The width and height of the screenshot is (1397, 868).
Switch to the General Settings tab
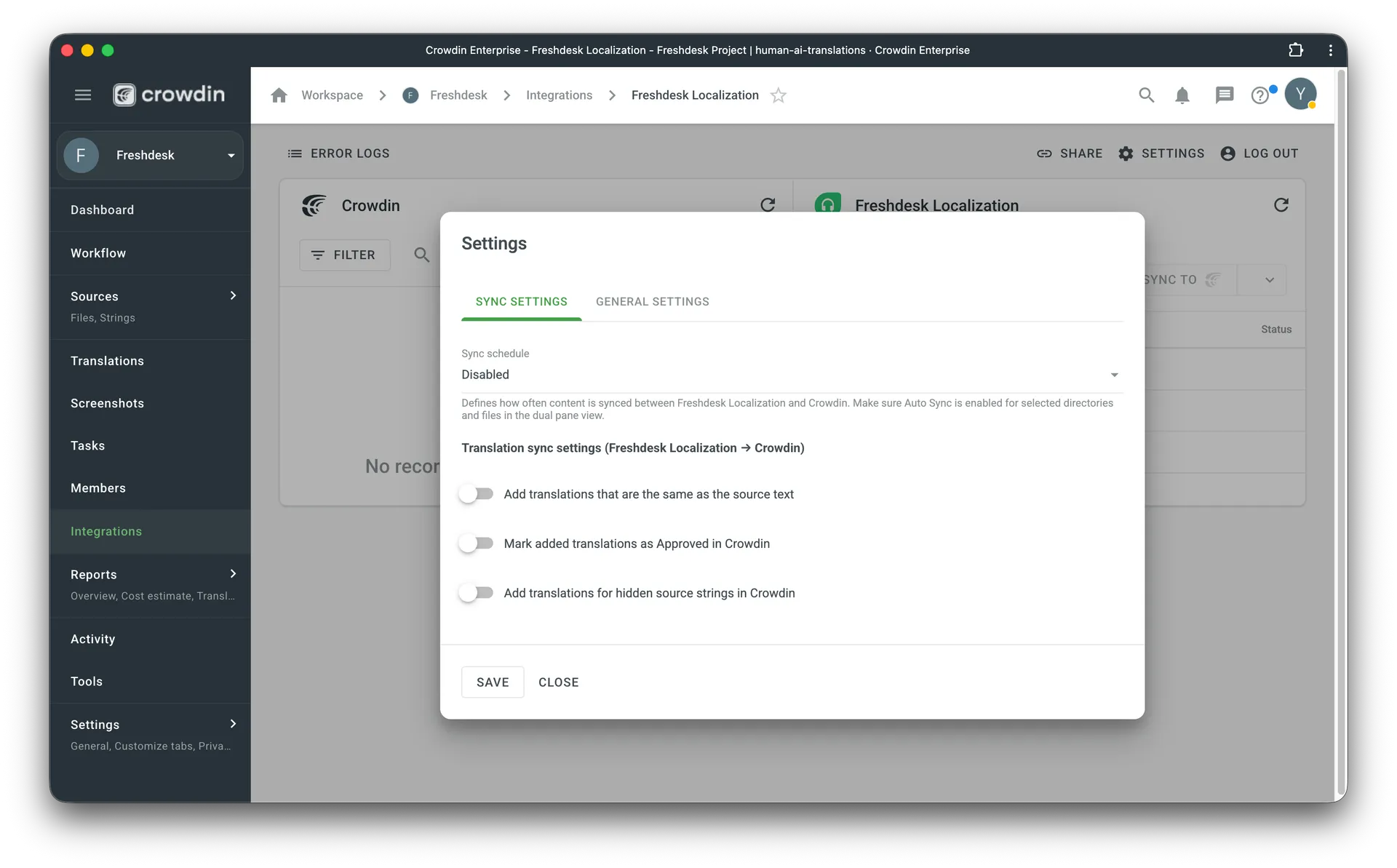tap(652, 301)
